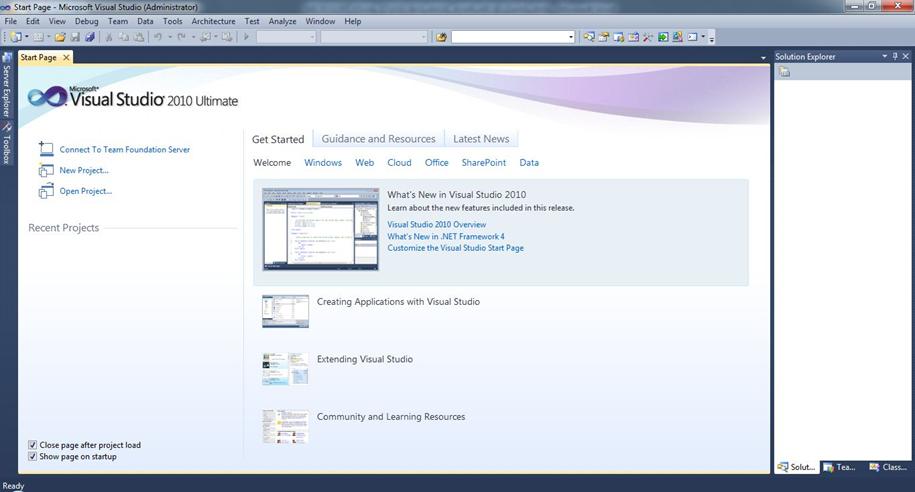915x492 pixels.
Task: Click the Undo arrow icon
Action: [x=158, y=37]
